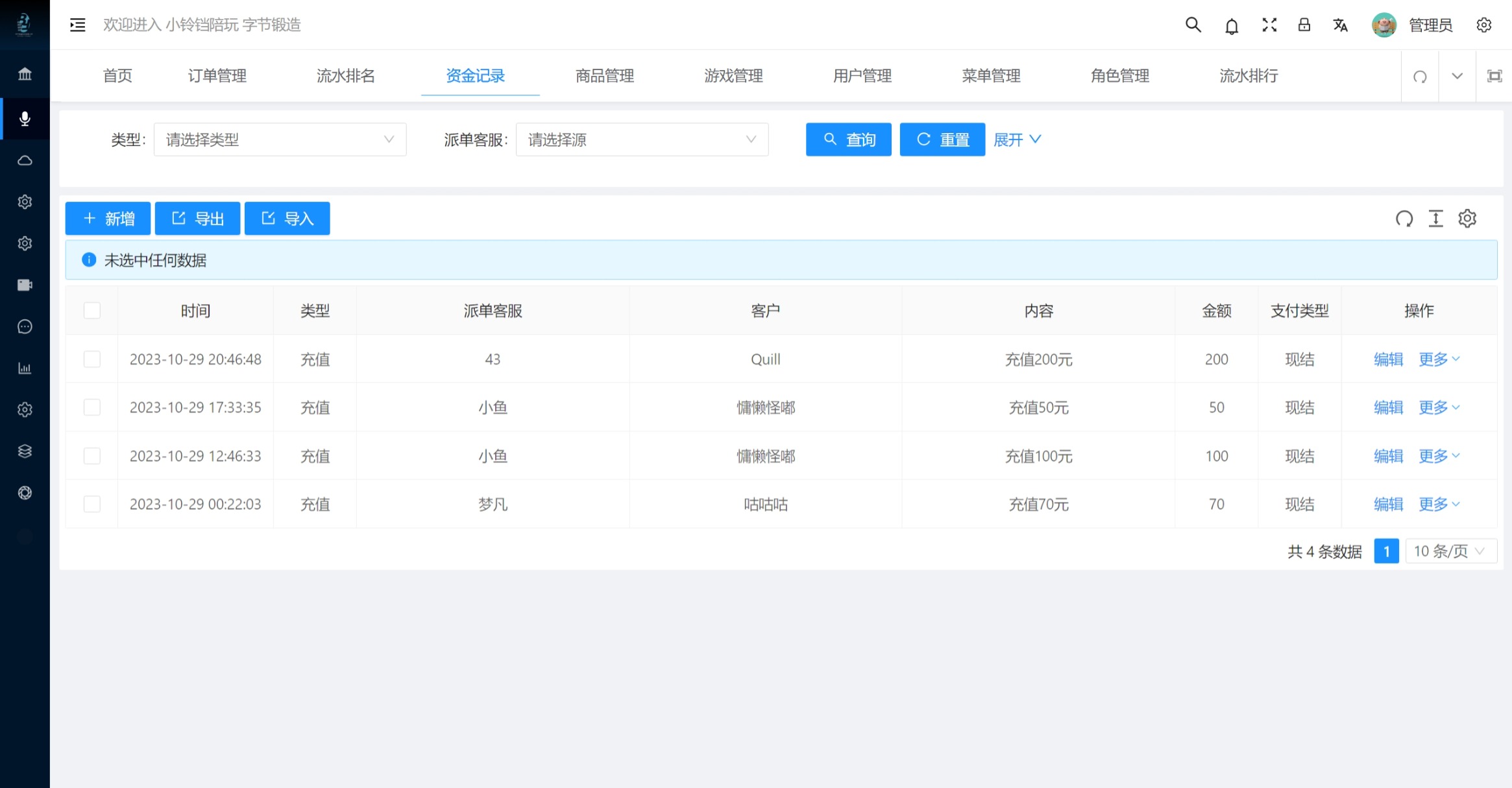The width and height of the screenshot is (1512, 788).
Task: Switch to the 订单管理 tab
Action: pos(217,76)
